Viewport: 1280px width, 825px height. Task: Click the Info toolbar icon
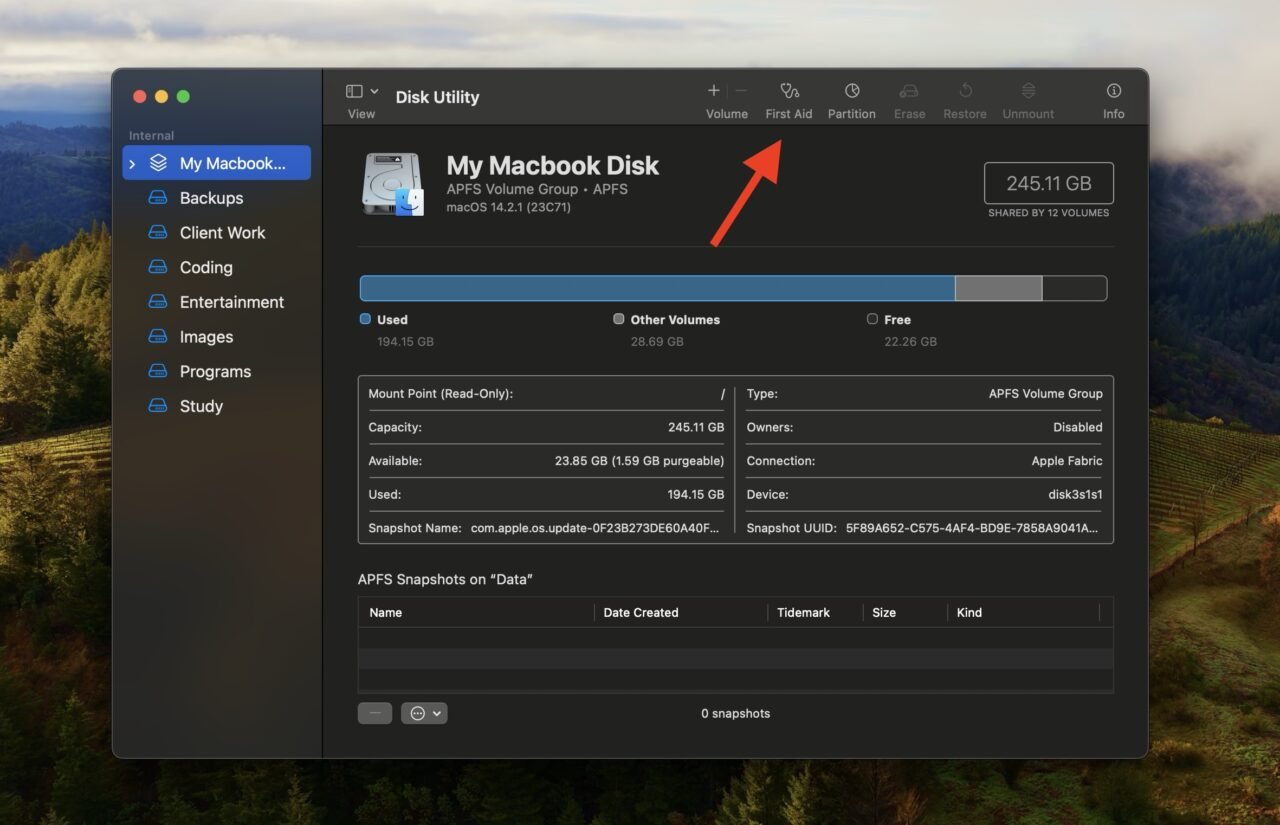click(x=1113, y=92)
